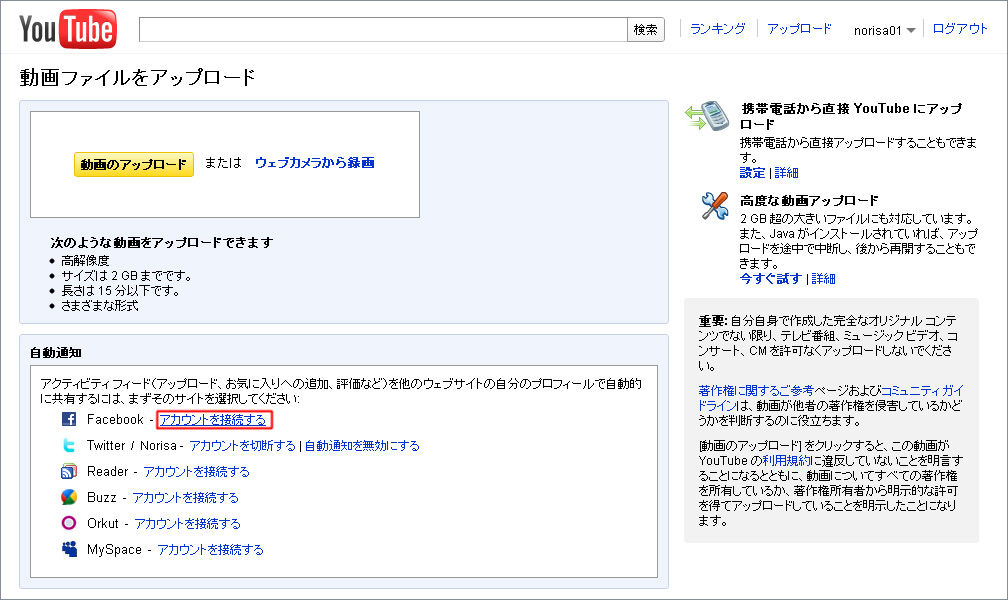Screen dimensions: 1008x600
Task: Click the norisa01 username
Action: (x=878, y=30)
